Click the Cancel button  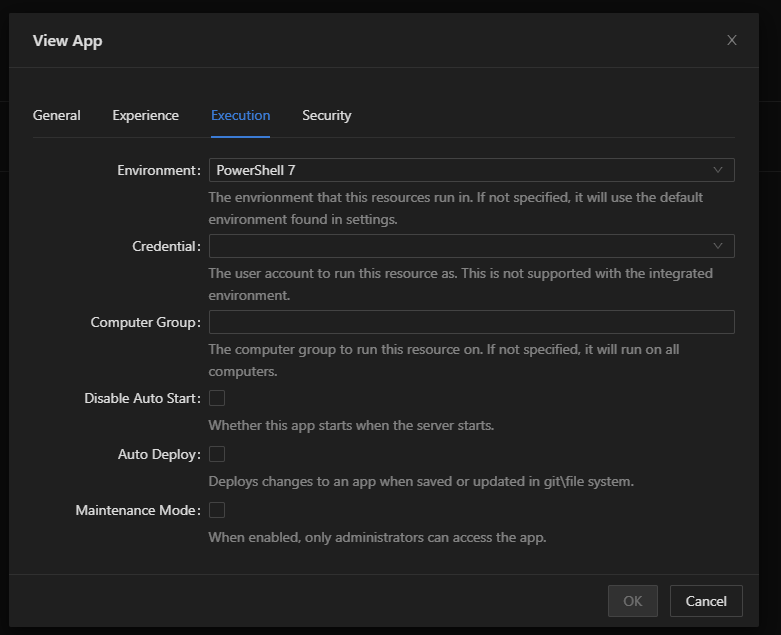point(706,601)
